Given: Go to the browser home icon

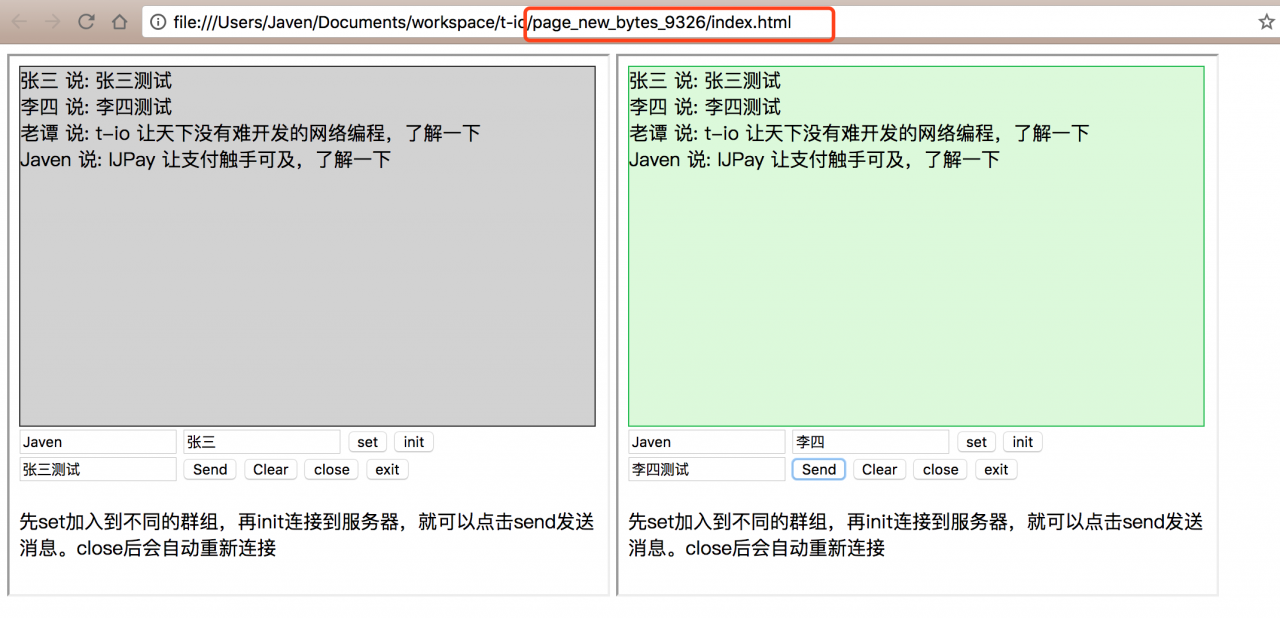Looking at the screenshot, I should click(x=119, y=21).
